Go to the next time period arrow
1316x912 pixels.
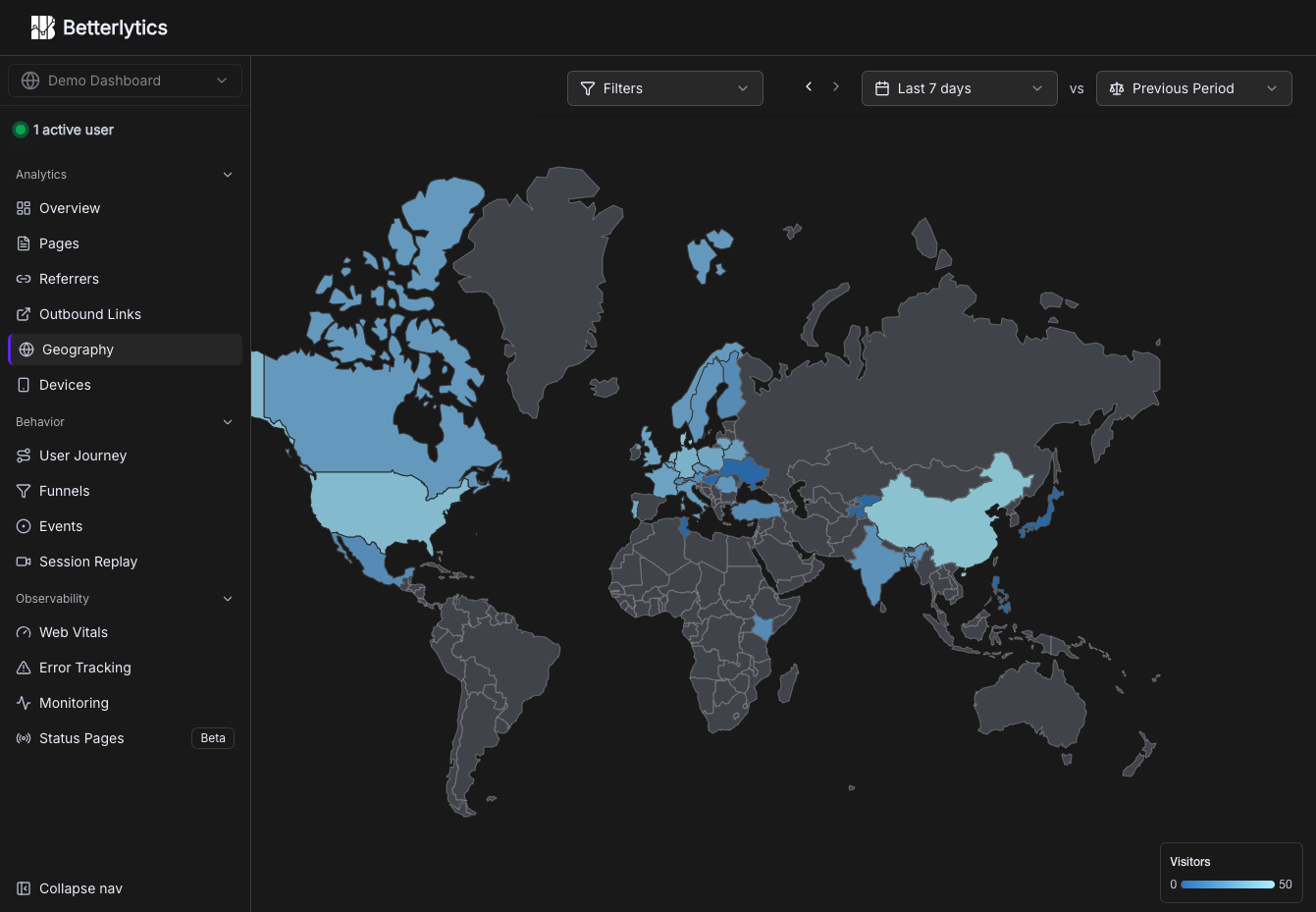tap(836, 86)
